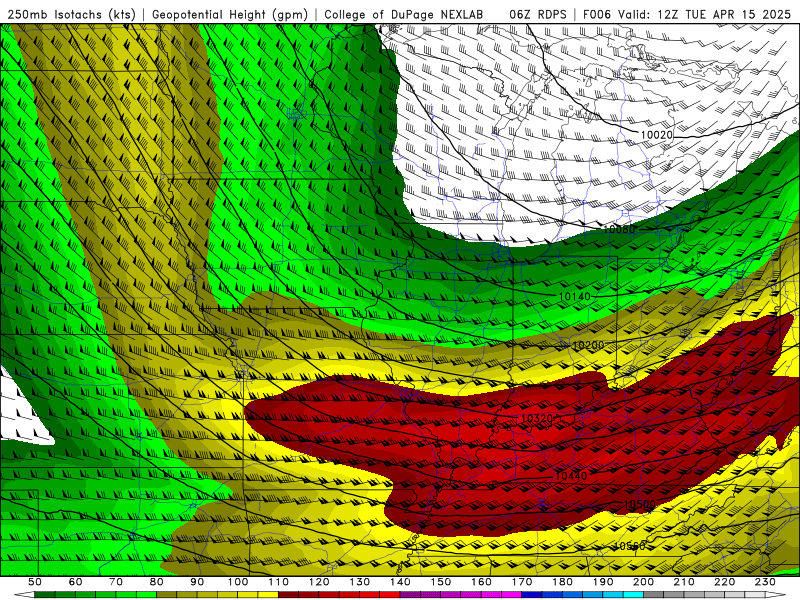The image size is (800, 600).
Task: Click the 210 value on the color scale
Action: pos(684,582)
